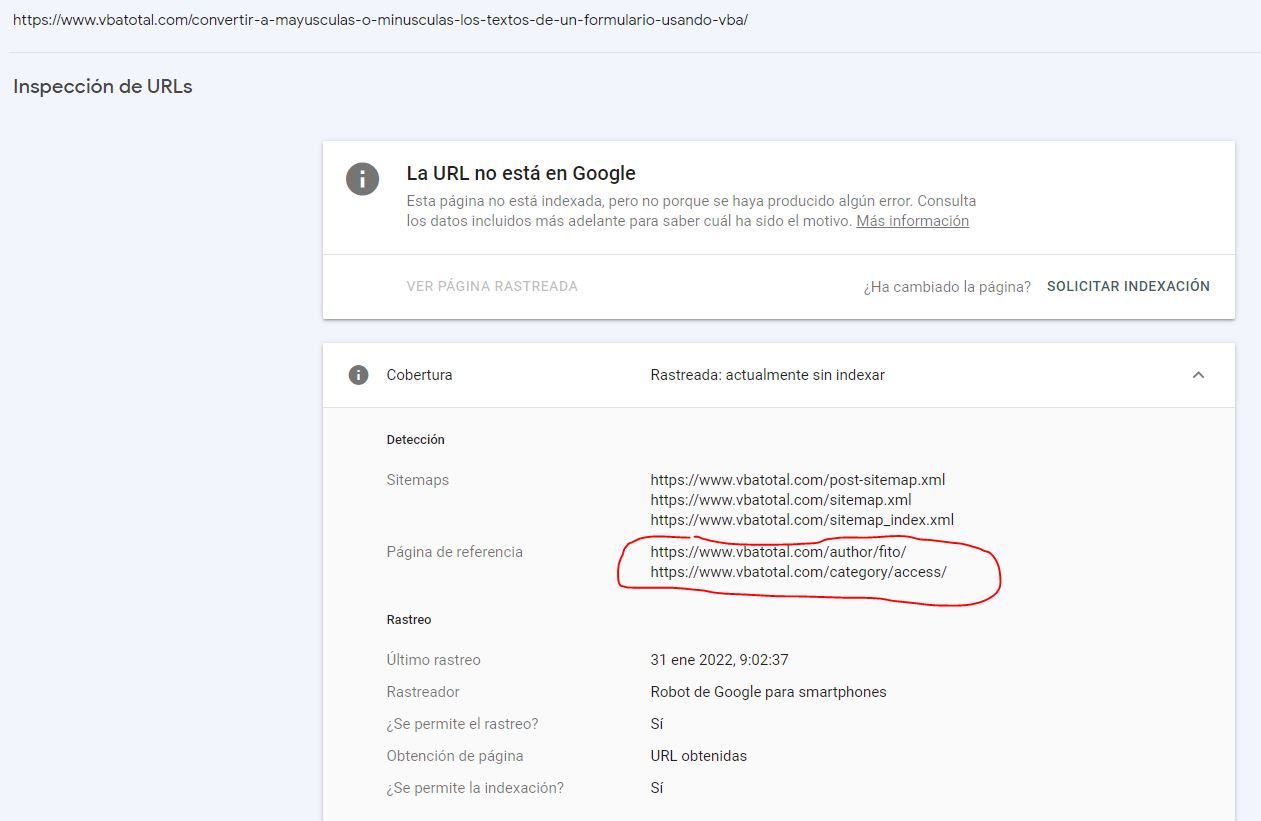Click the 'Página de referencia' label
Screen dimensions: 1261x821
click(x=454, y=552)
